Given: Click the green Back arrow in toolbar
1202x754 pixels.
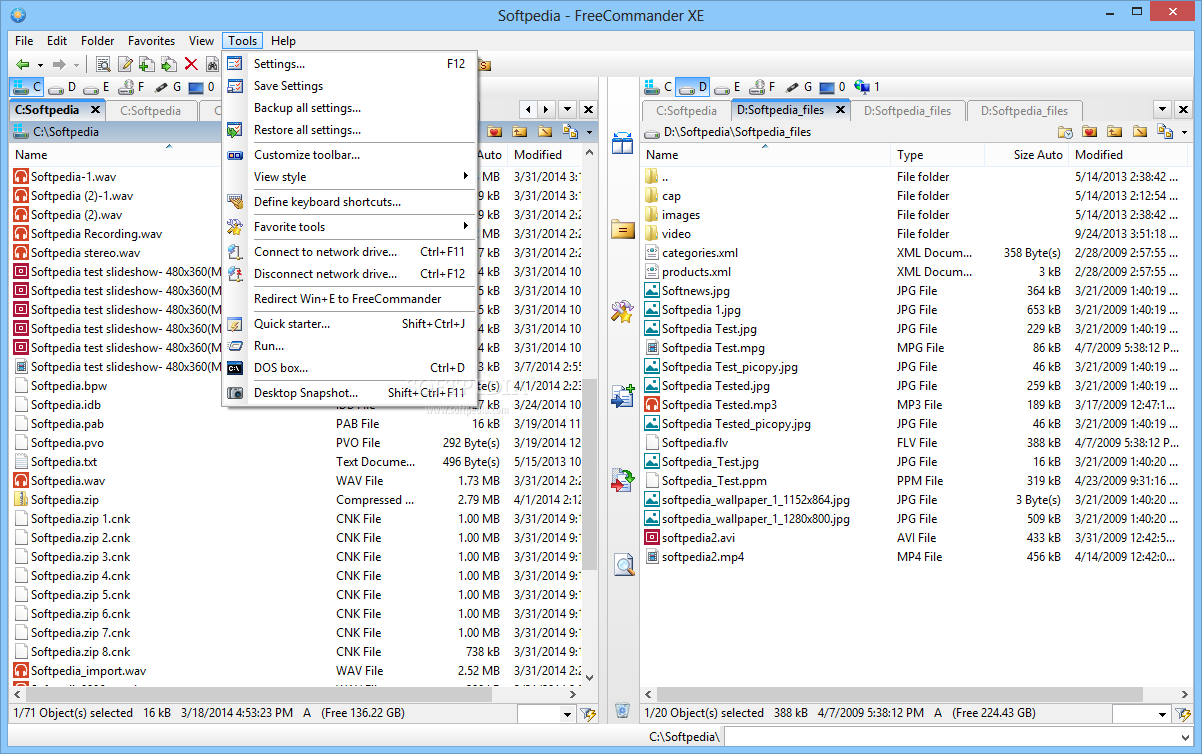Looking at the screenshot, I should click(22, 64).
